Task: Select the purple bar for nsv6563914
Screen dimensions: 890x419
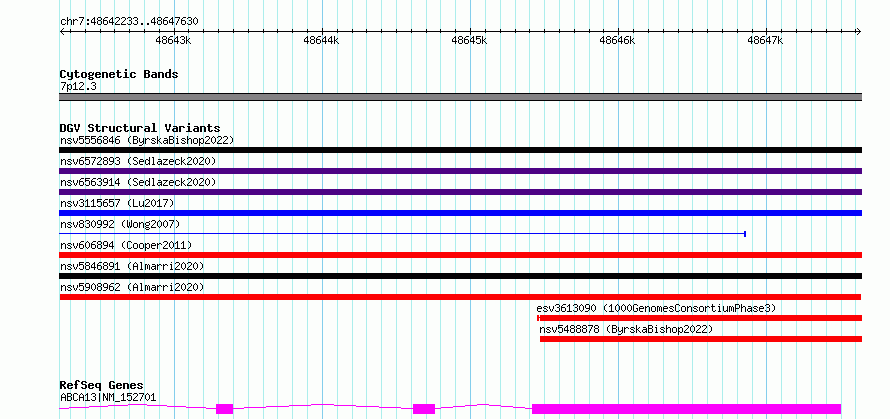Action: point(460,192)
